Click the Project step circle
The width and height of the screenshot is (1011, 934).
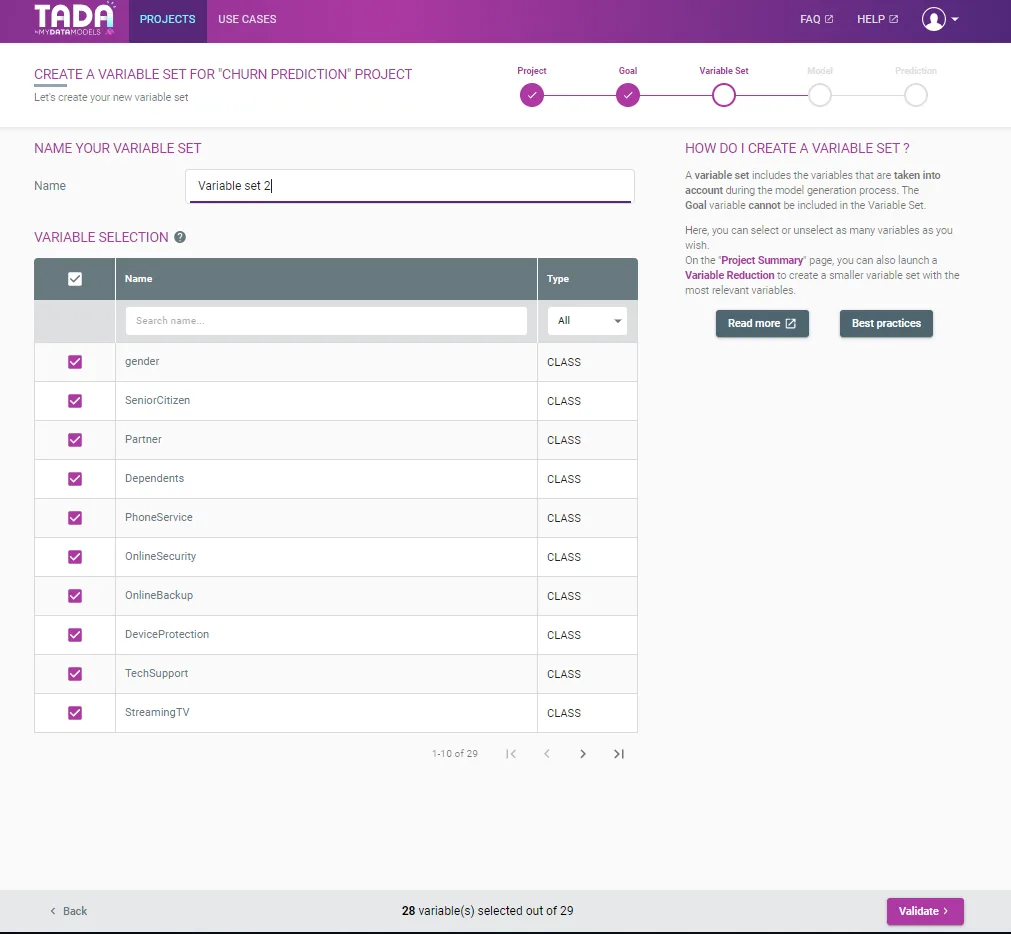[532, 95]
